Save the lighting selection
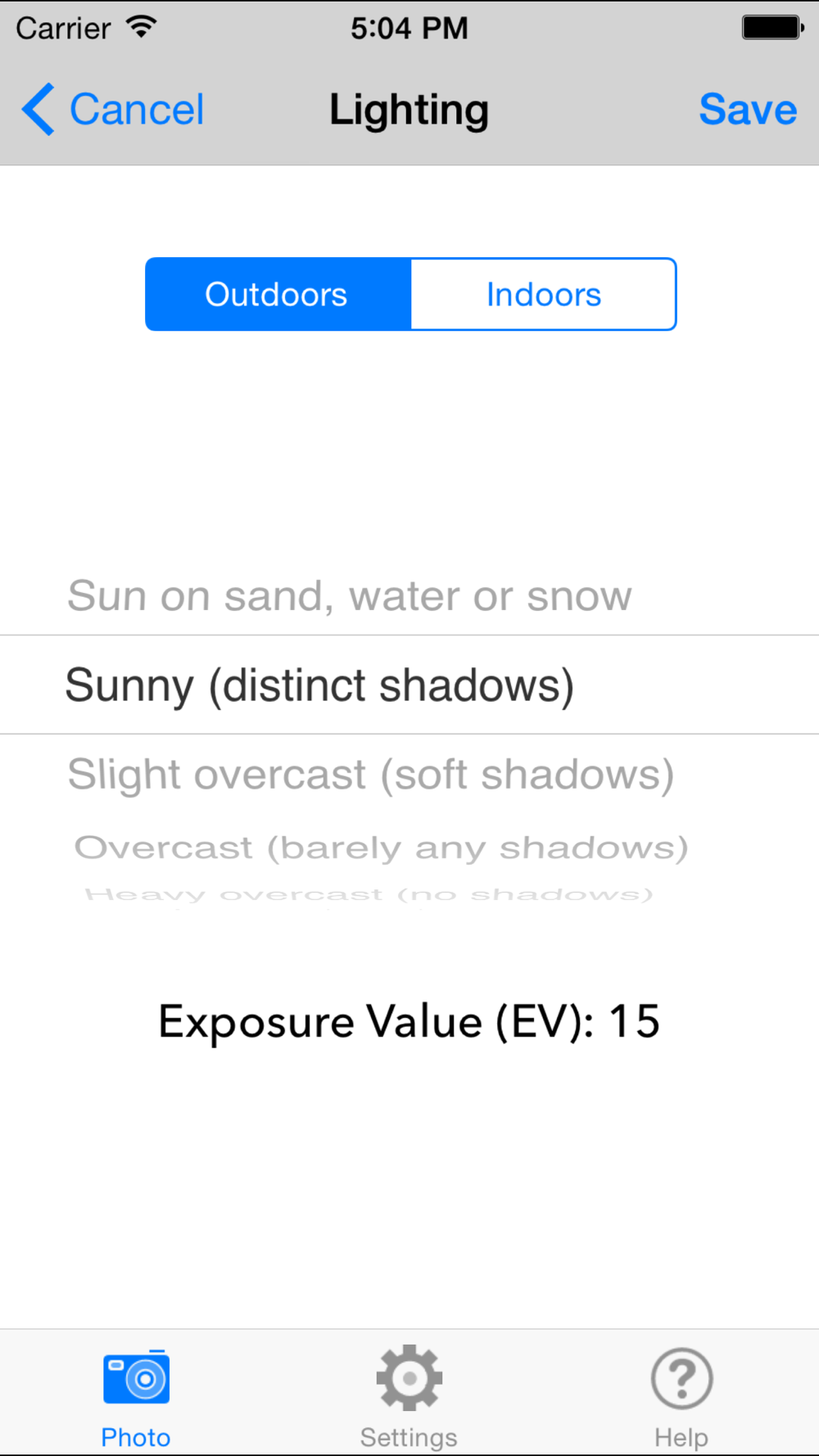Screen dimensions: 819x1456 [748, 109]
